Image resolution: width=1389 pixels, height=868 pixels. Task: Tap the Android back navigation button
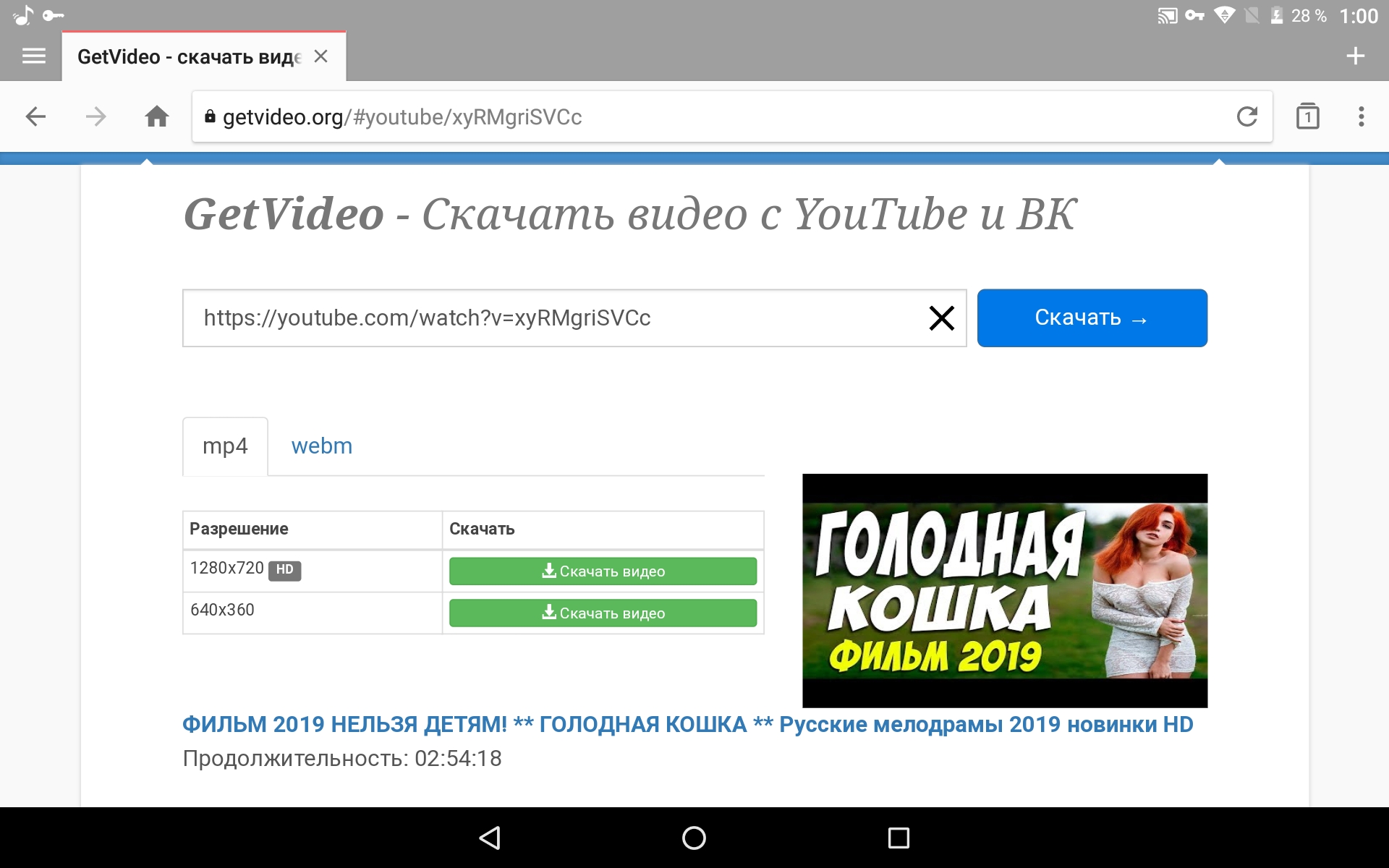(x=490, y=838)
